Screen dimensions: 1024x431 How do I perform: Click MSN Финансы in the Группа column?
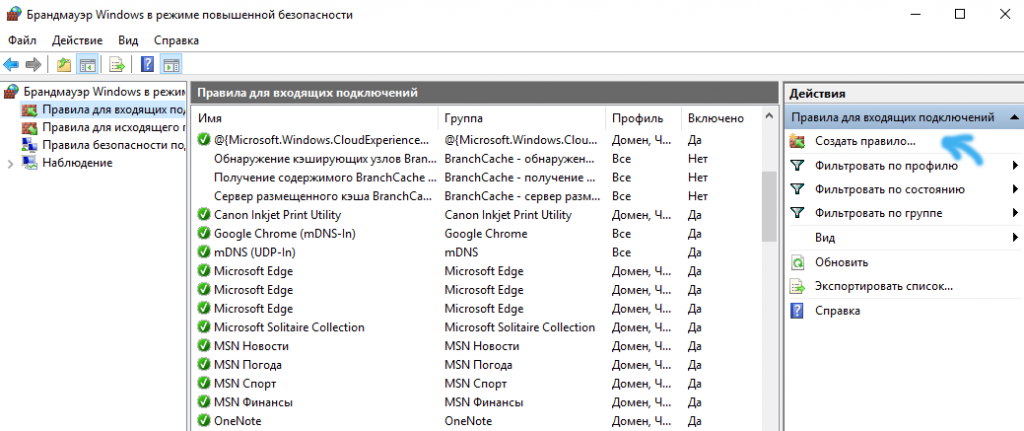484,402
